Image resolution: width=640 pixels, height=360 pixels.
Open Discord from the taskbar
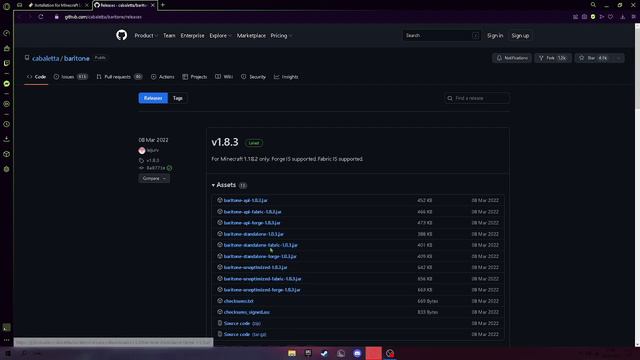pyautogui.click(x=357, y=353)
